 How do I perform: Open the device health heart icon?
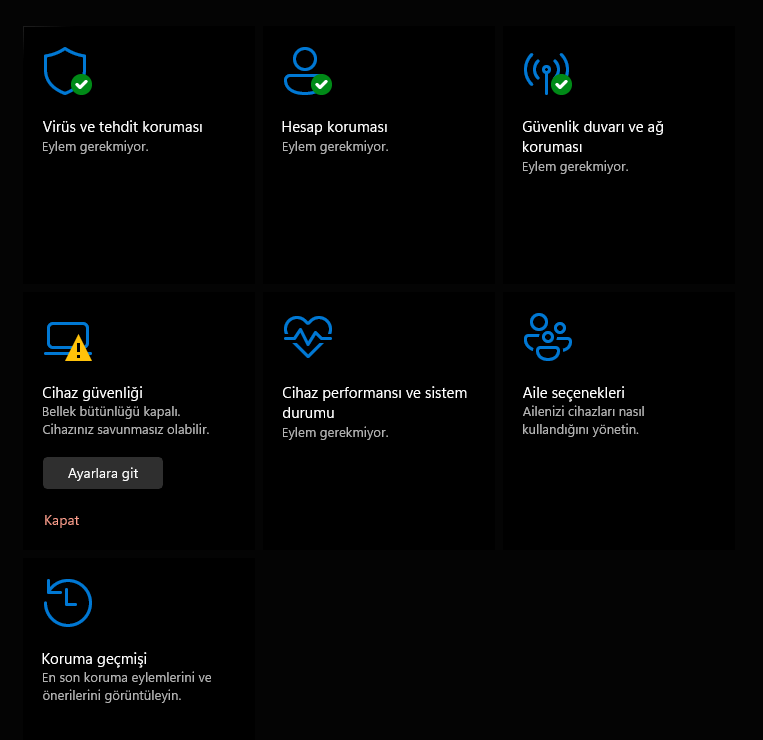tap(308, 337)
